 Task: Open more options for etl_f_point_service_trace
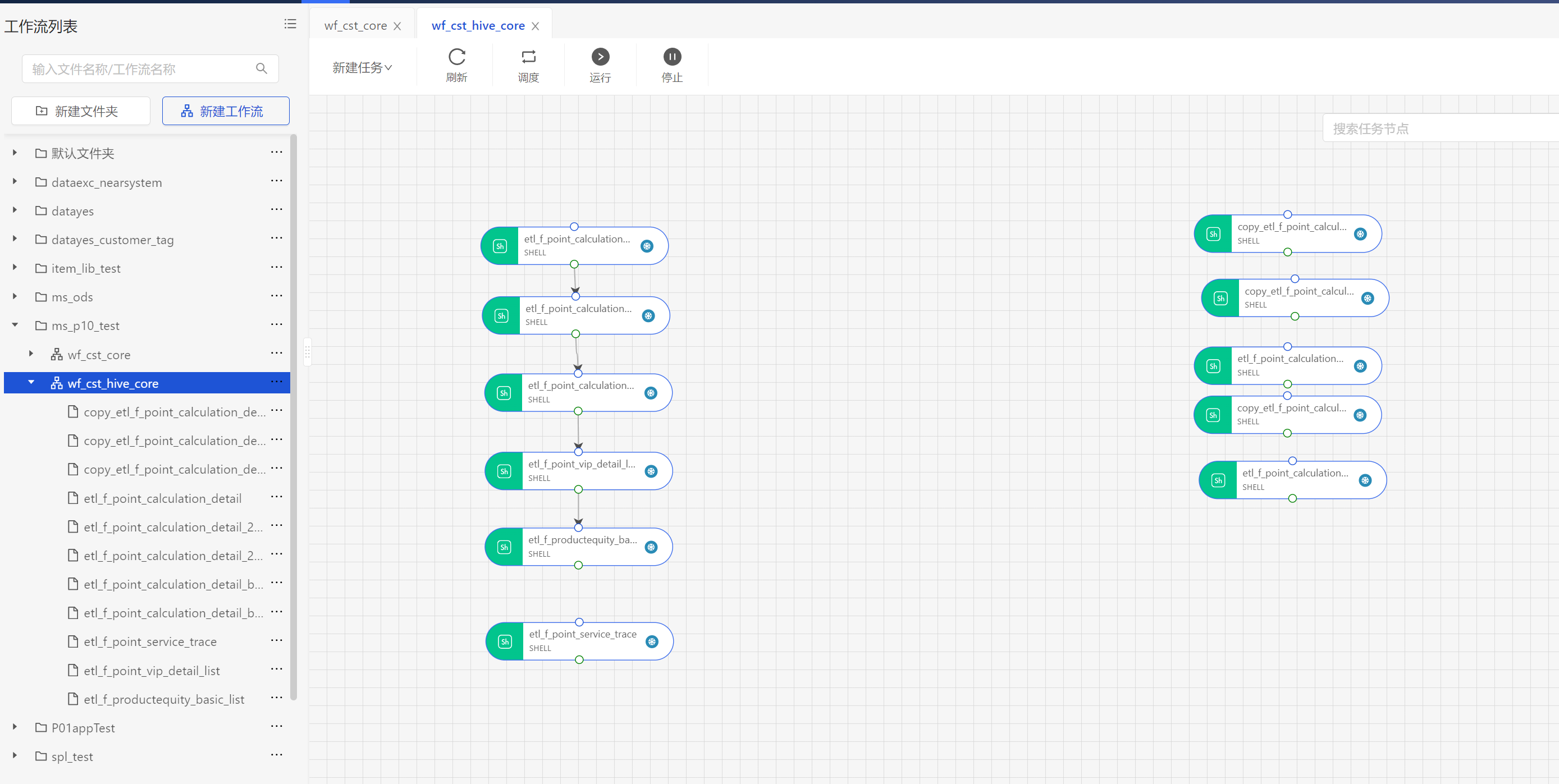coord(277,641)
